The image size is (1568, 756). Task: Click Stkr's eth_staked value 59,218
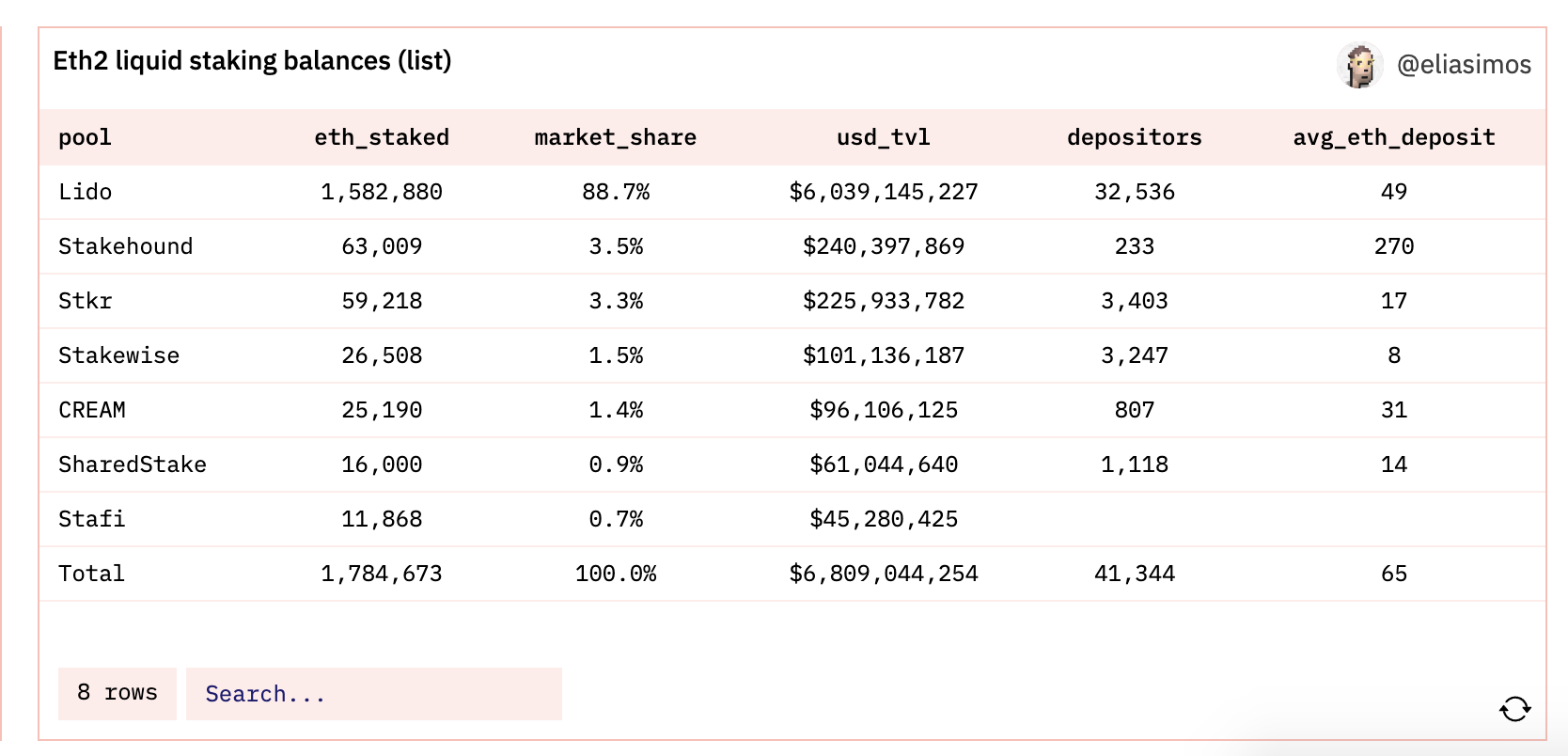(382, 301)
